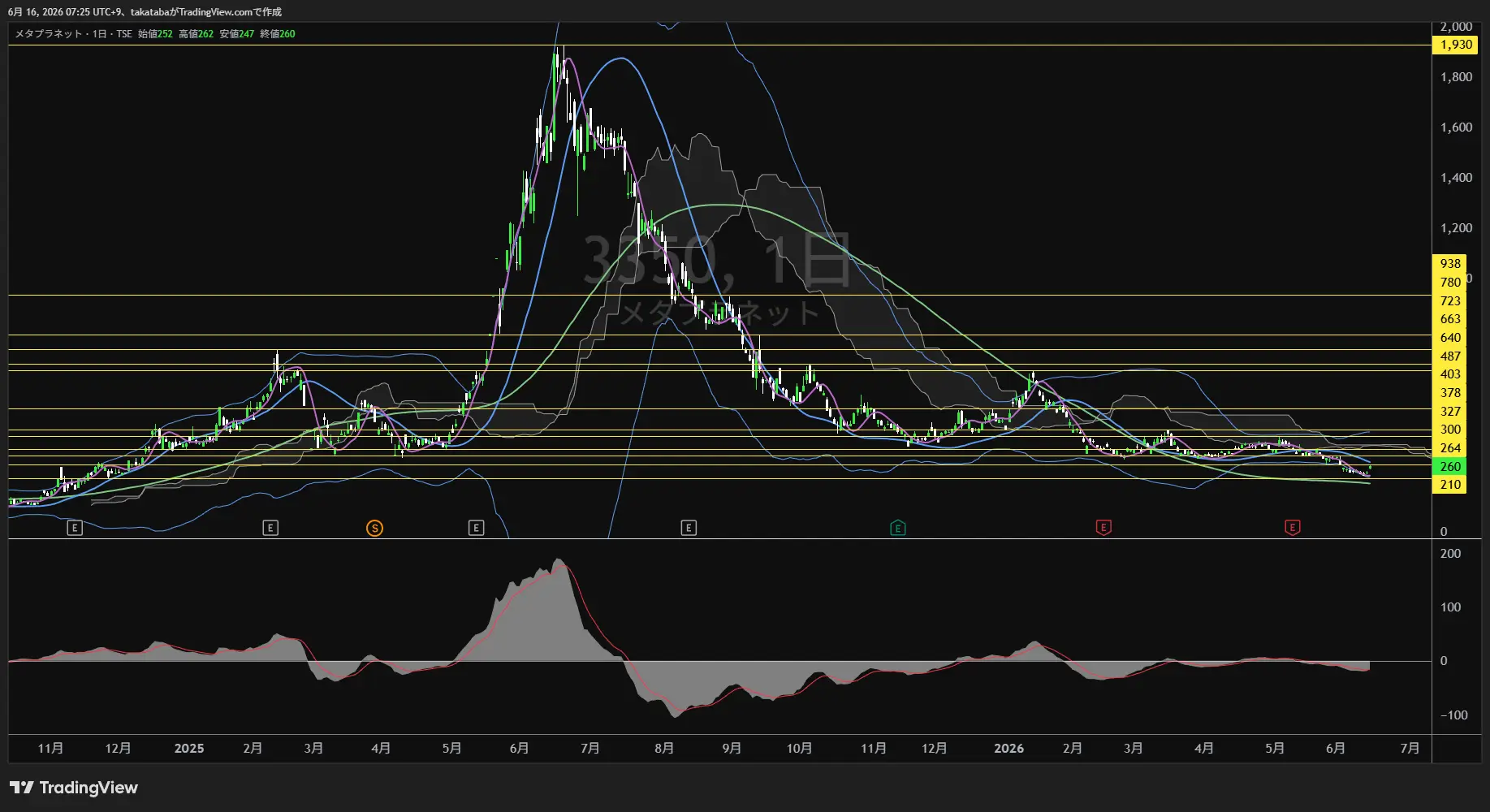Select the 210 yellow price label
The height and width of the screenshot is (812, 1490).
pos(1450,485)
